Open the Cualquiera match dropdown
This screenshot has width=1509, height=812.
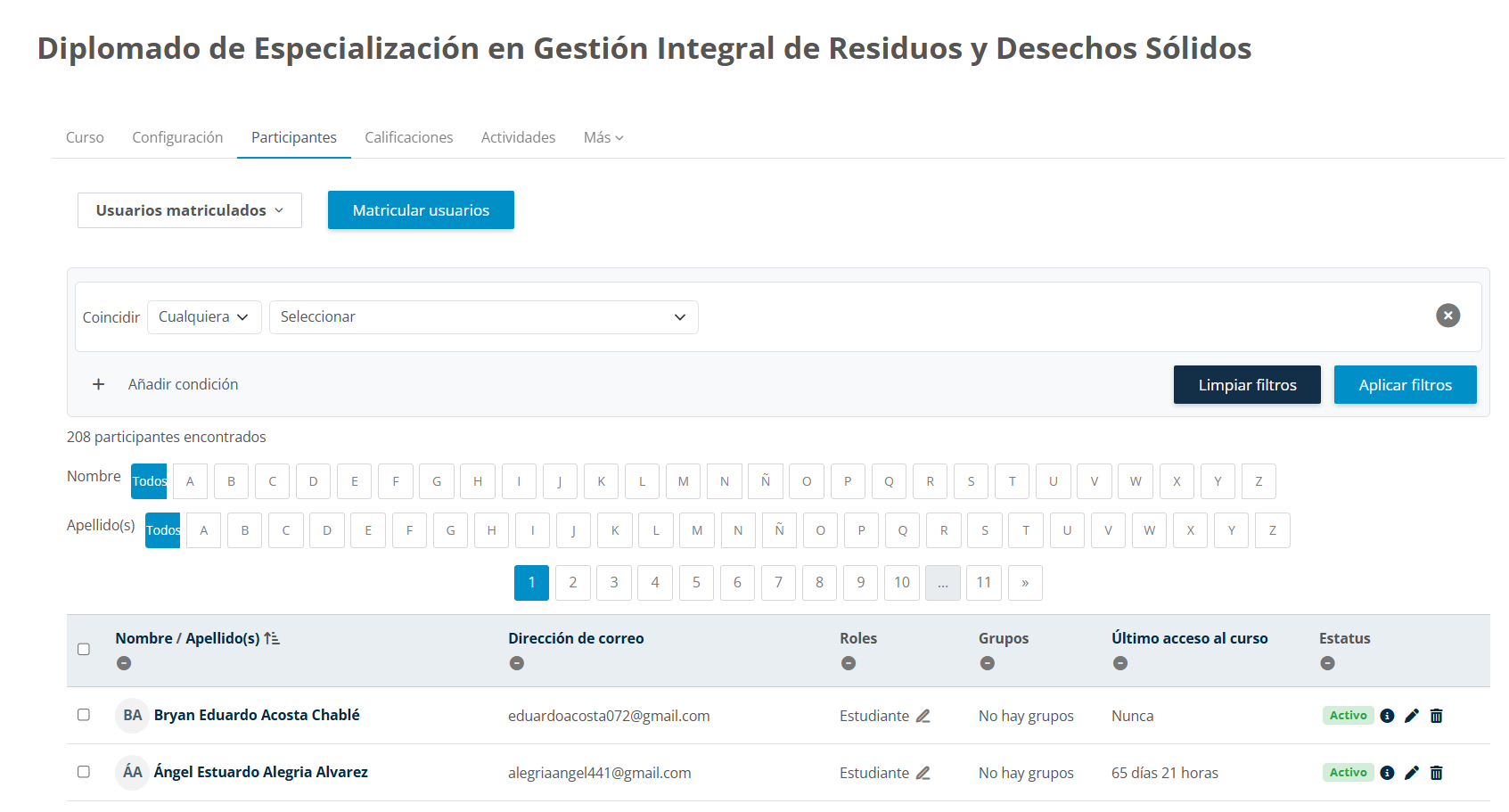pyautogui.click(x=204, y=317)
